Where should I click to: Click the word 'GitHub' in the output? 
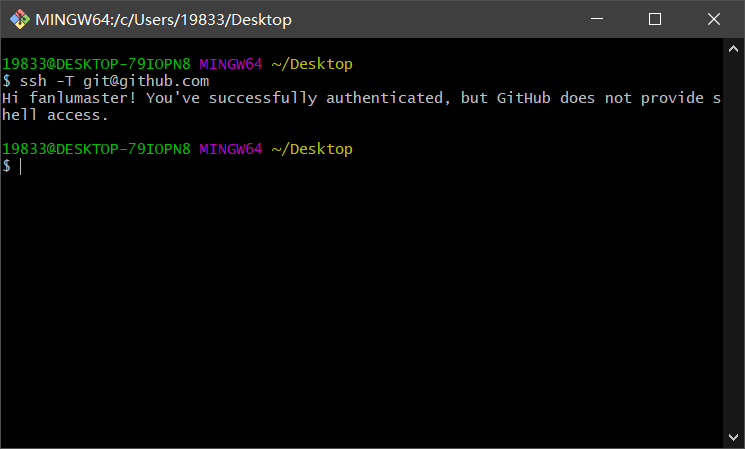coord(524,98)
